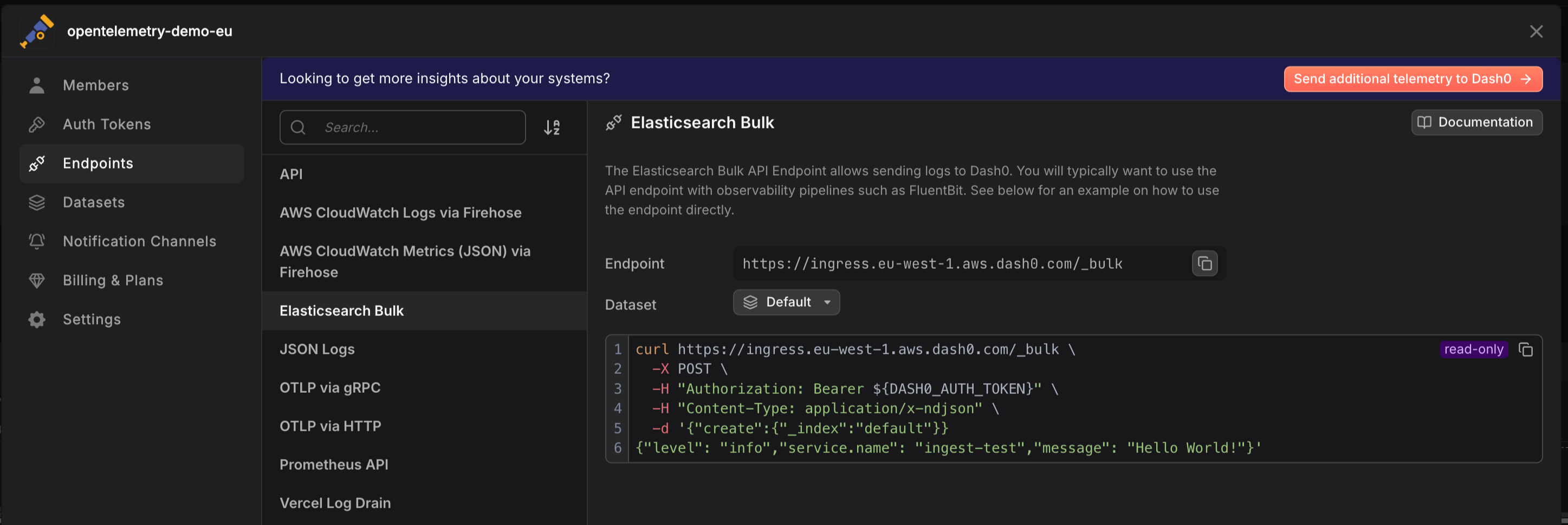Open the Endpoints section in the sidebar
The width and height of the screenshot is (1568, 525).
(x=132, y=163)
